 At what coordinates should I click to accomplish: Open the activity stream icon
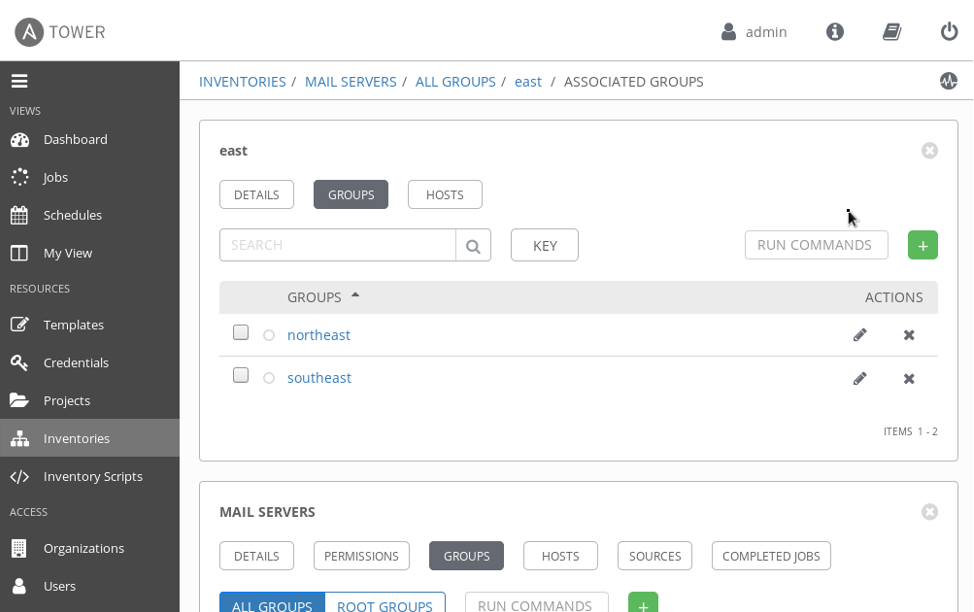click(949, 81)
